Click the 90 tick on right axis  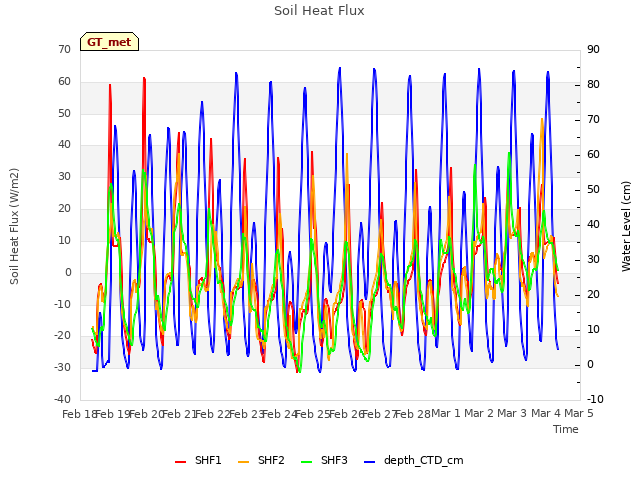pos(593,49)
